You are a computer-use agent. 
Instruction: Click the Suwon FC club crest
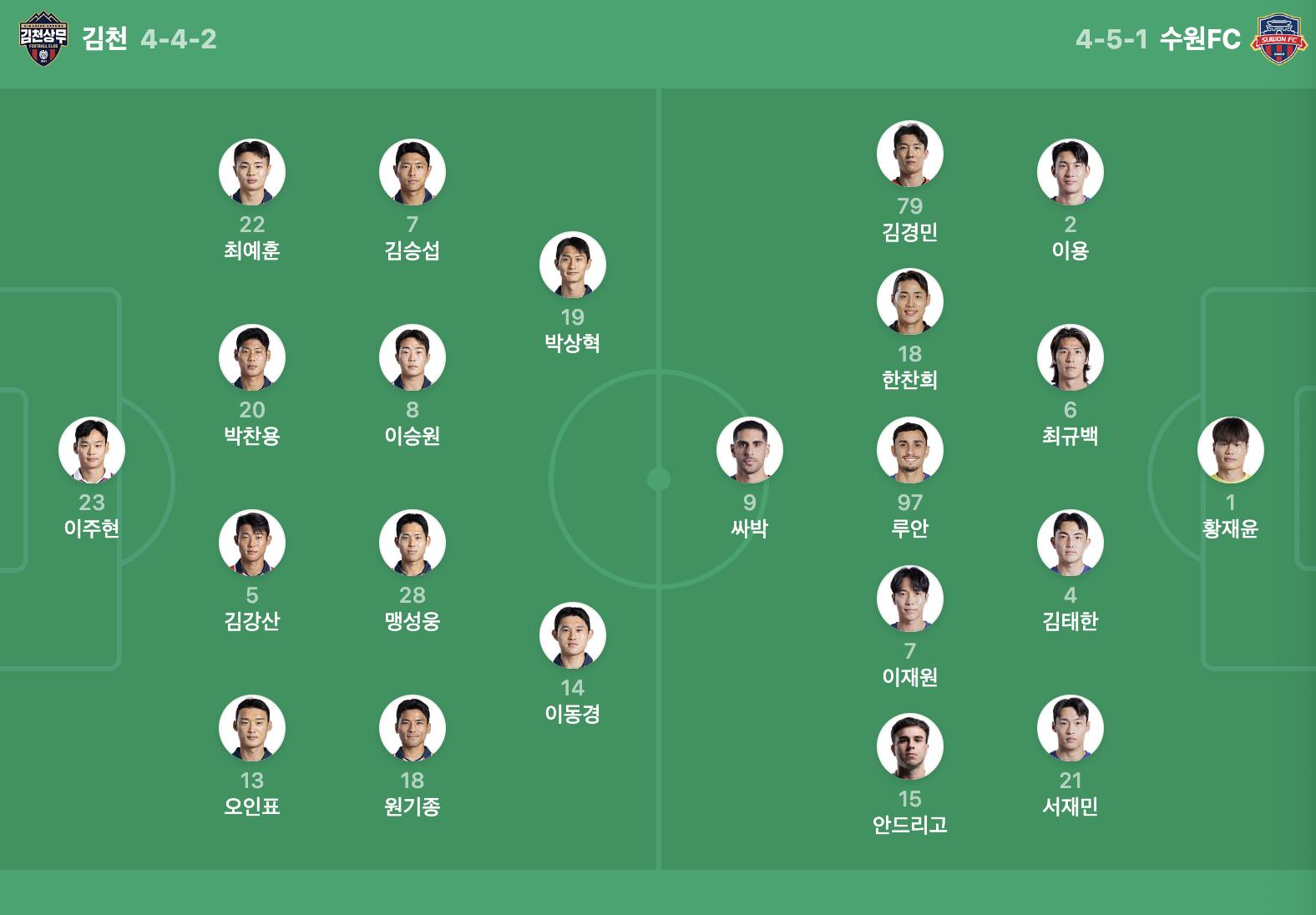pyautogui.click(x=1278, y=39)
